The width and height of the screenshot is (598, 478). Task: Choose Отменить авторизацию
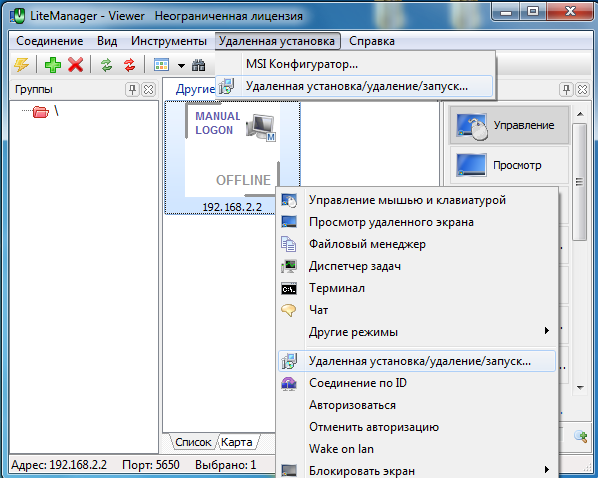pyautogui.click(x=416, y=427)
